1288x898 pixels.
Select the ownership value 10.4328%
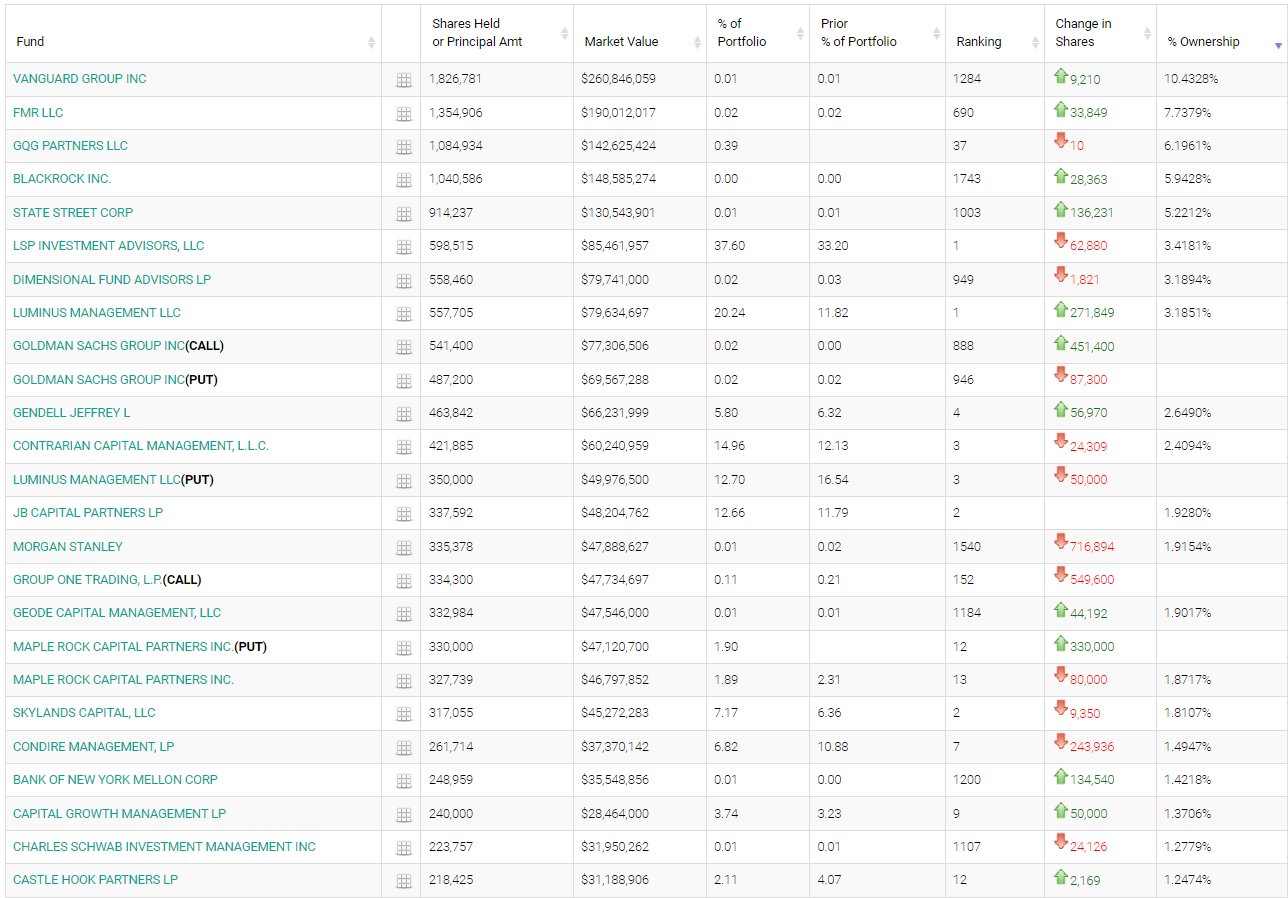[1191, 79]
